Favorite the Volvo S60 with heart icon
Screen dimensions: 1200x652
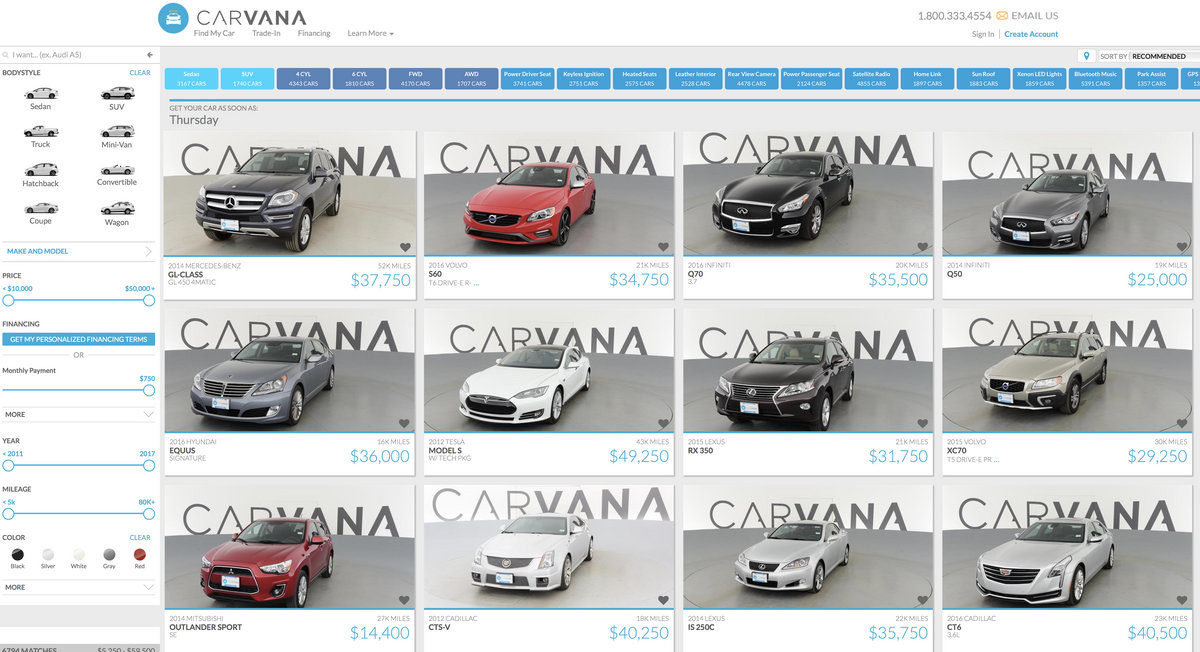tap(663, 247)
